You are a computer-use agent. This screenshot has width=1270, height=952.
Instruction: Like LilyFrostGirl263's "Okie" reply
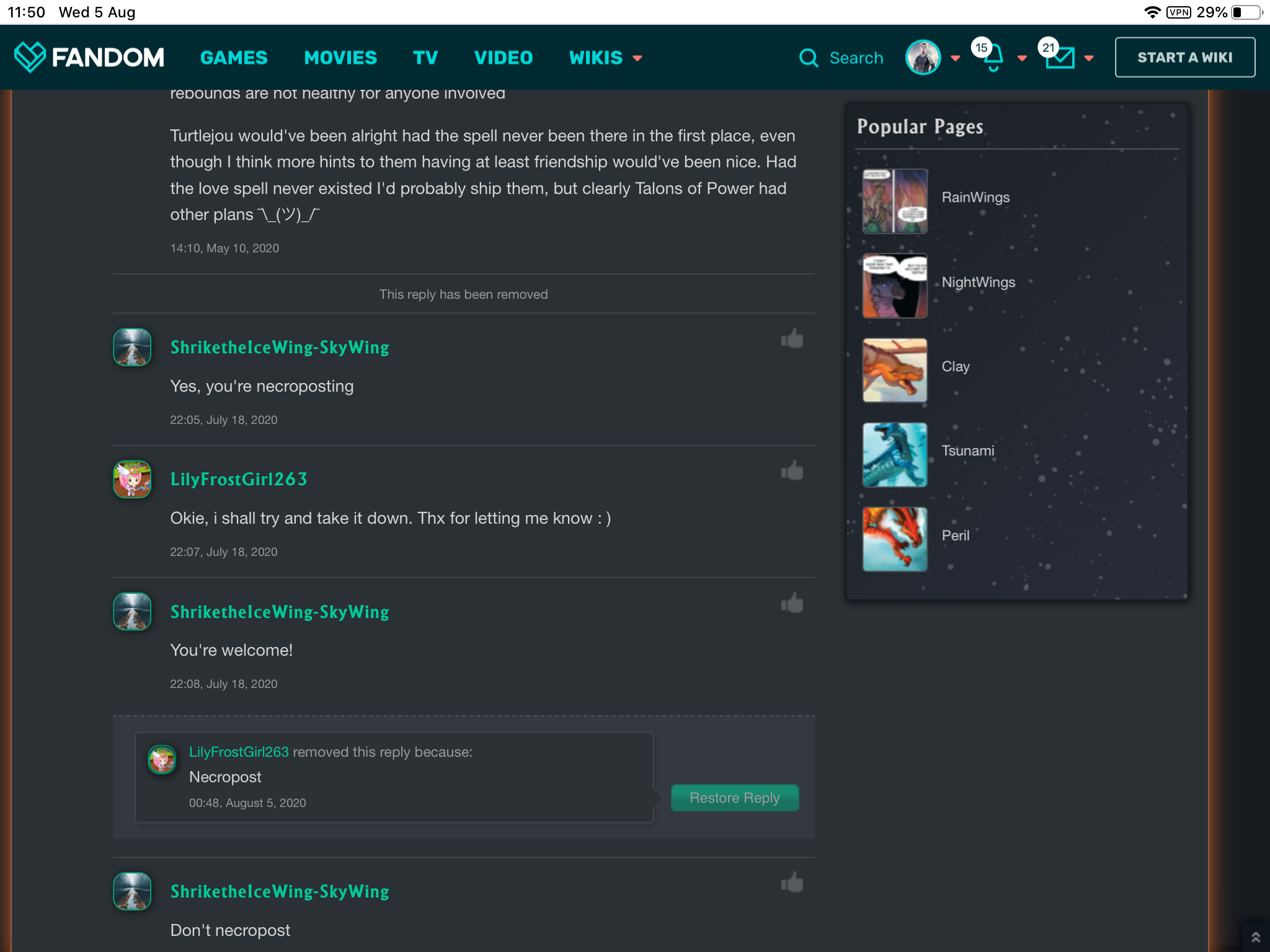point(792,471)
